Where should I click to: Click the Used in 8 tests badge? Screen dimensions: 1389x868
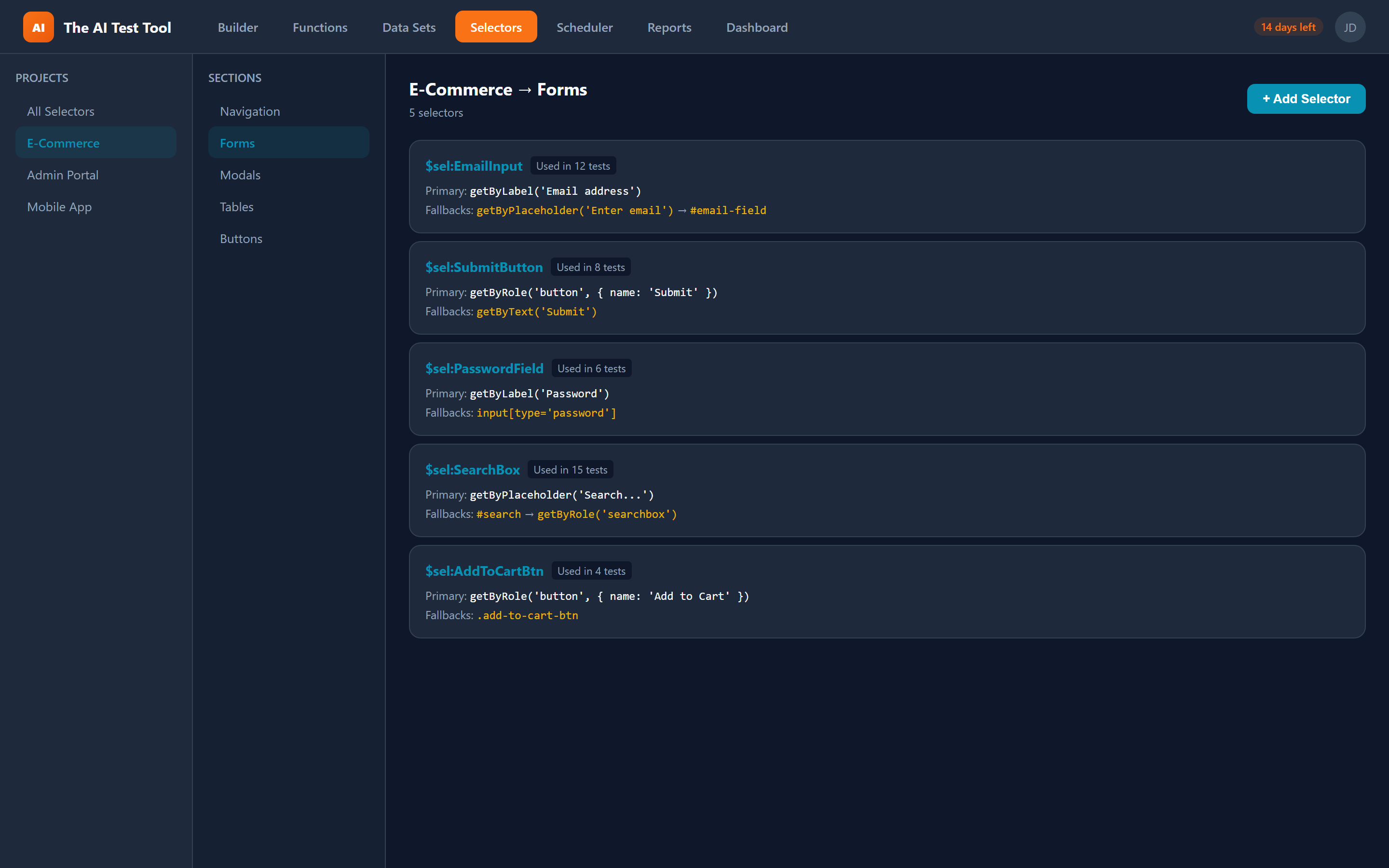(x=590, y=267)
